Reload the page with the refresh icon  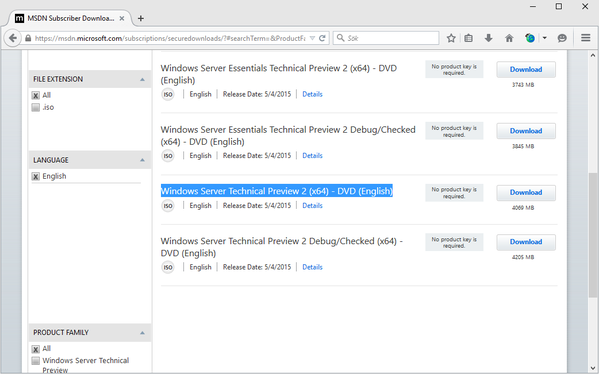click(x=322, y=38)
